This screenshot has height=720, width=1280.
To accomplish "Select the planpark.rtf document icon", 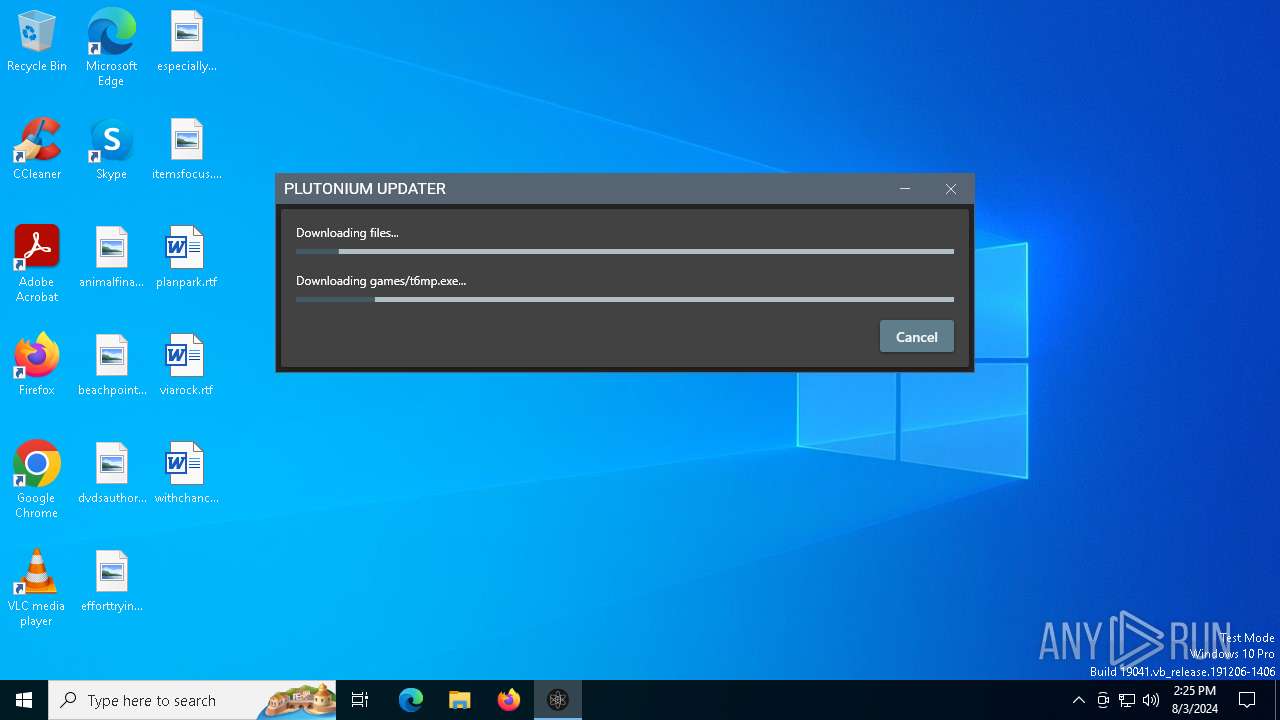I will tap(186, 257).
